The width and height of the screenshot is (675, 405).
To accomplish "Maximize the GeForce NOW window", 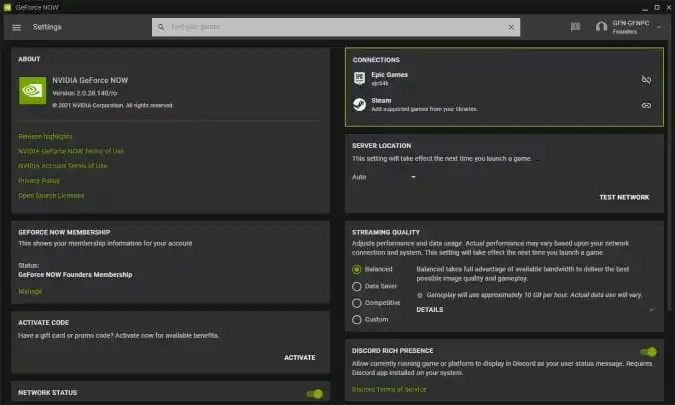I will coord(657,7).
